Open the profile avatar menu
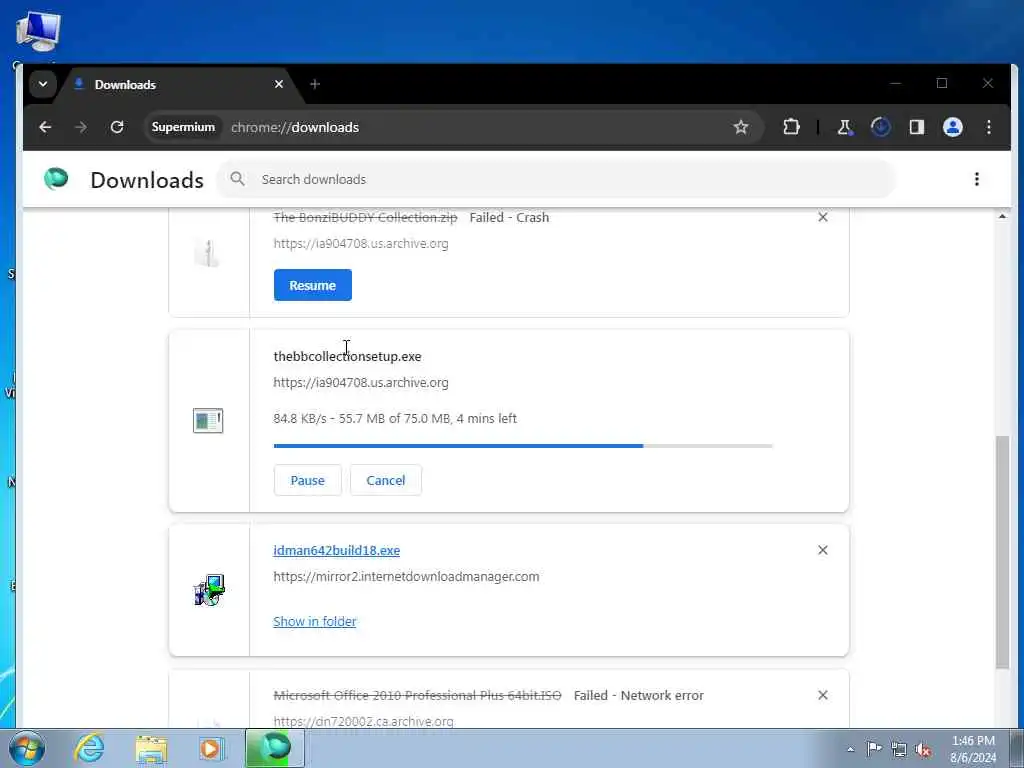This screenshot has width=1024, height=768. [953, 127]
